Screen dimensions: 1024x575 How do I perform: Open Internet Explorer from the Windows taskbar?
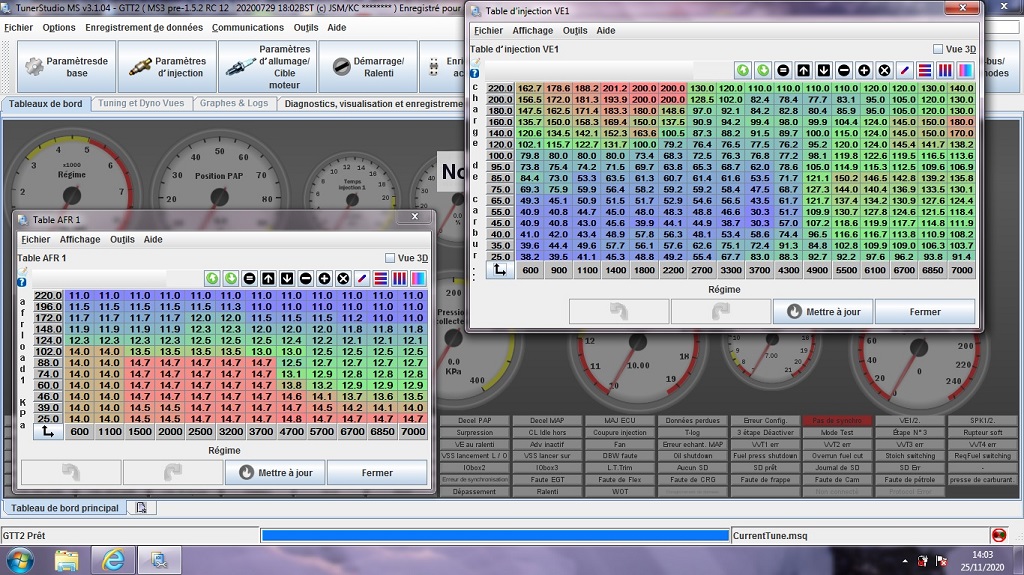(x=112, y=559)
